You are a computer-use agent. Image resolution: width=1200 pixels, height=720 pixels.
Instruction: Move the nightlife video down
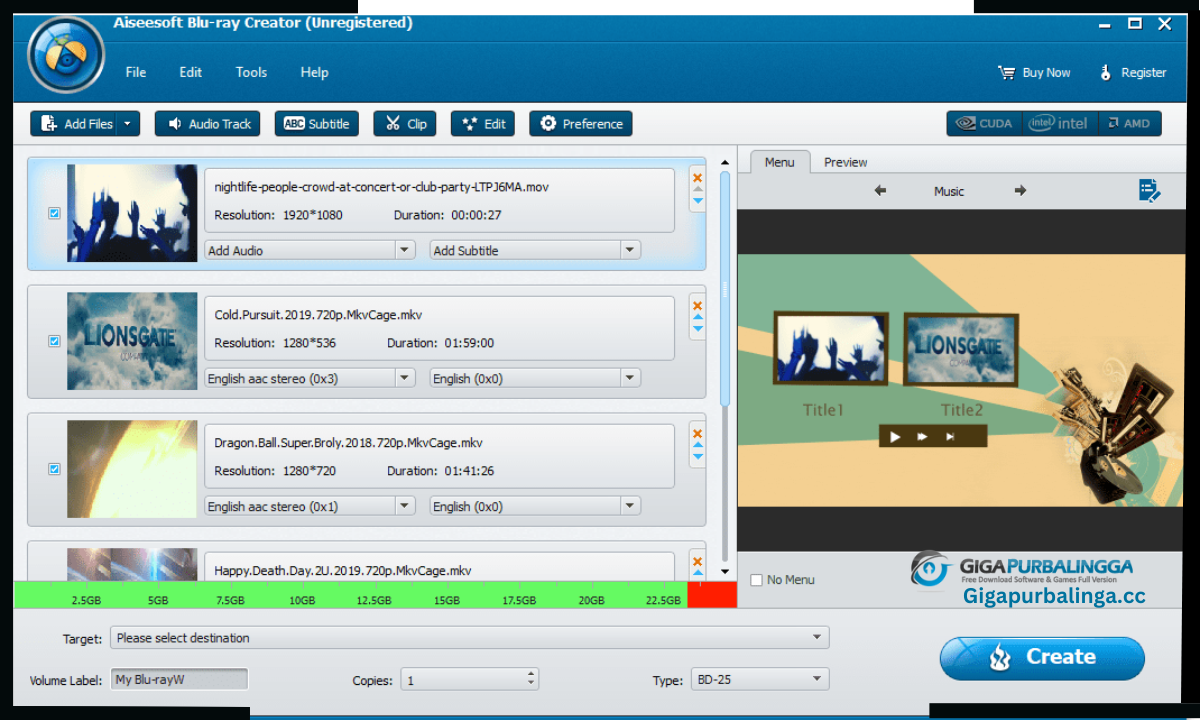[698, 200]
